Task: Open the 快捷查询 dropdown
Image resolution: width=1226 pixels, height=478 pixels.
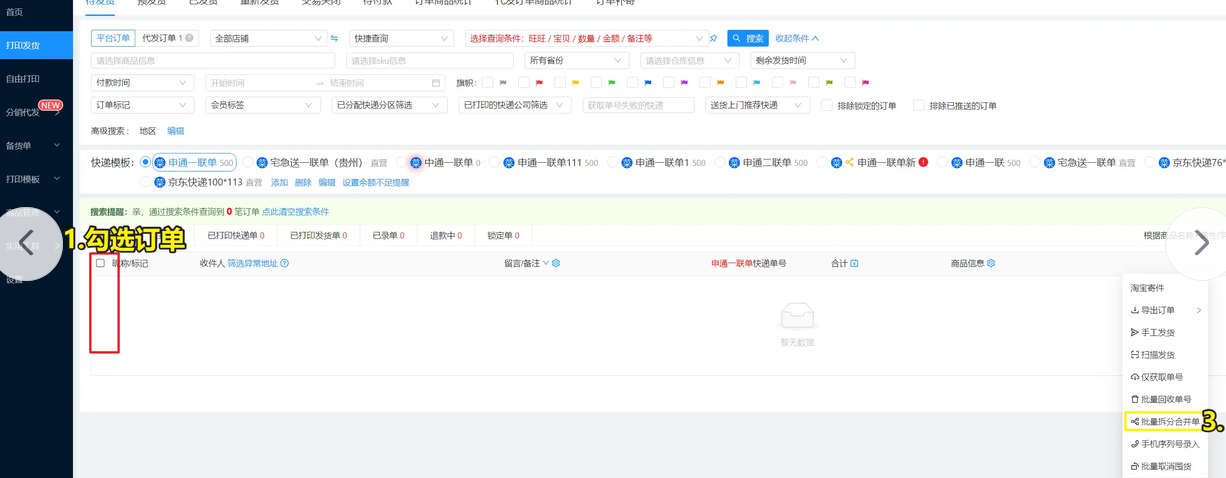Action: (400, 39)
